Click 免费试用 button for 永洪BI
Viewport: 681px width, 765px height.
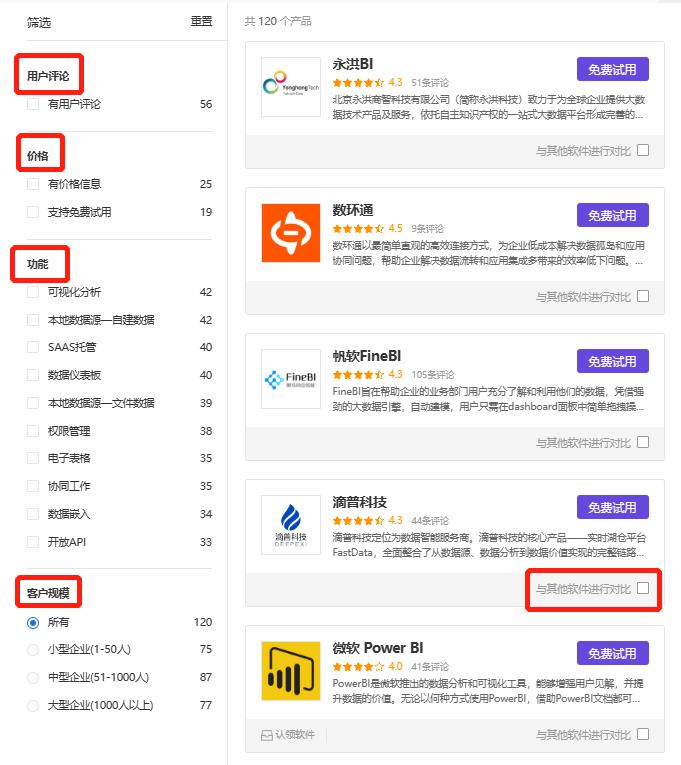coord(613,69)
